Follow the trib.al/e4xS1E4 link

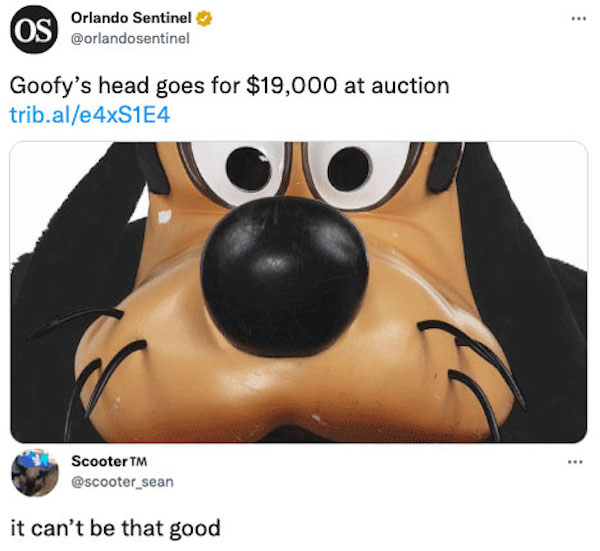coord(90,115)
